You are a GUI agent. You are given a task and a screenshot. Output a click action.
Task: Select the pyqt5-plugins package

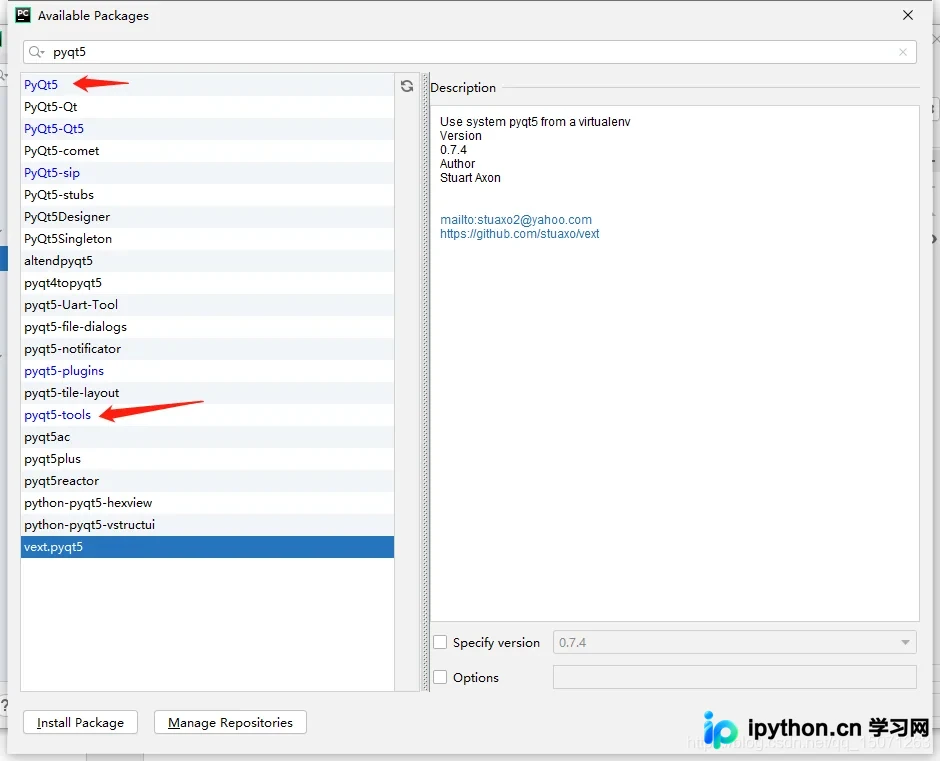[207, 371]
